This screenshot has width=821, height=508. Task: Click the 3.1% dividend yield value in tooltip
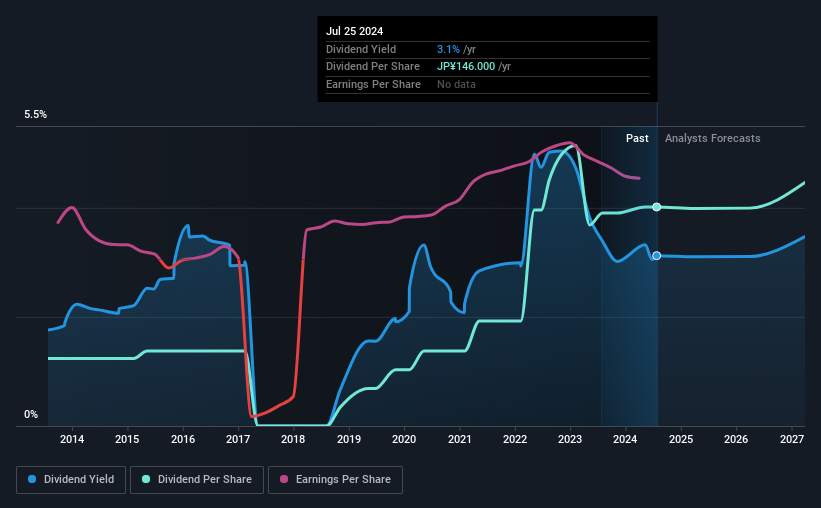(448, 49)
